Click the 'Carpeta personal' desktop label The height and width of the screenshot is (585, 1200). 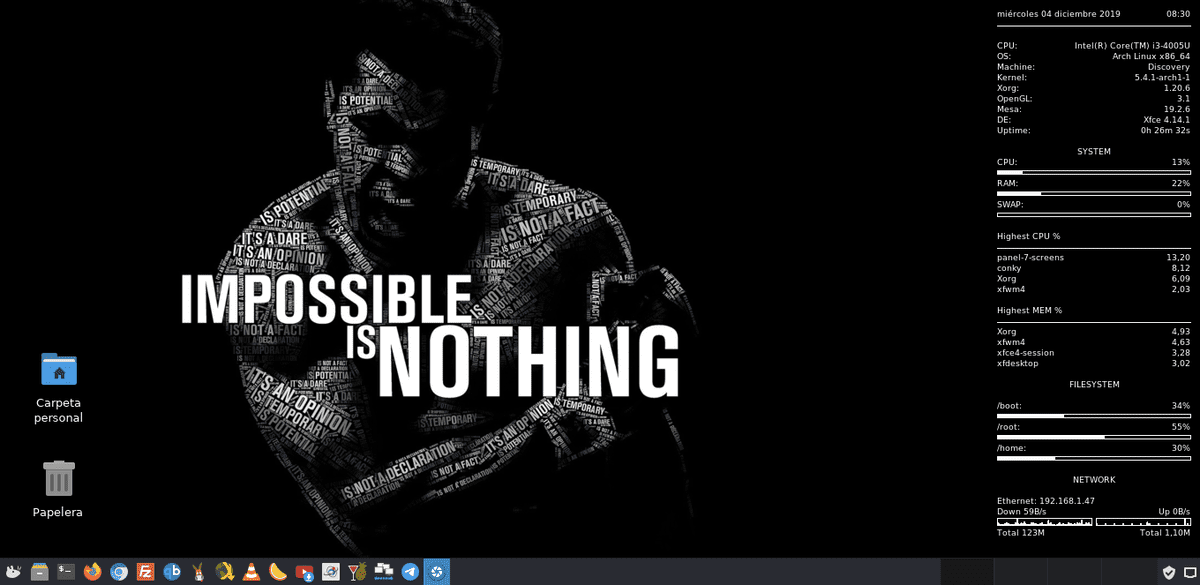coord(59,410)
